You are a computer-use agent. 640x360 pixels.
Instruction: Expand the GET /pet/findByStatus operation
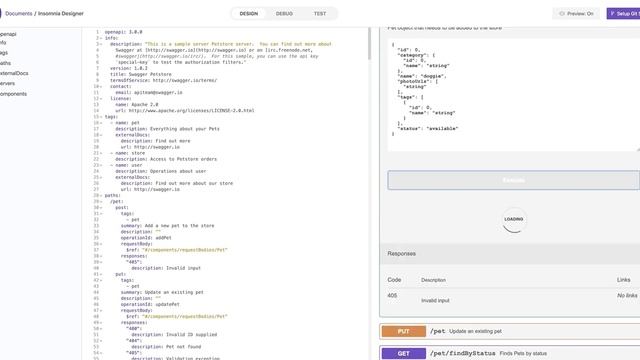[510, 353]
